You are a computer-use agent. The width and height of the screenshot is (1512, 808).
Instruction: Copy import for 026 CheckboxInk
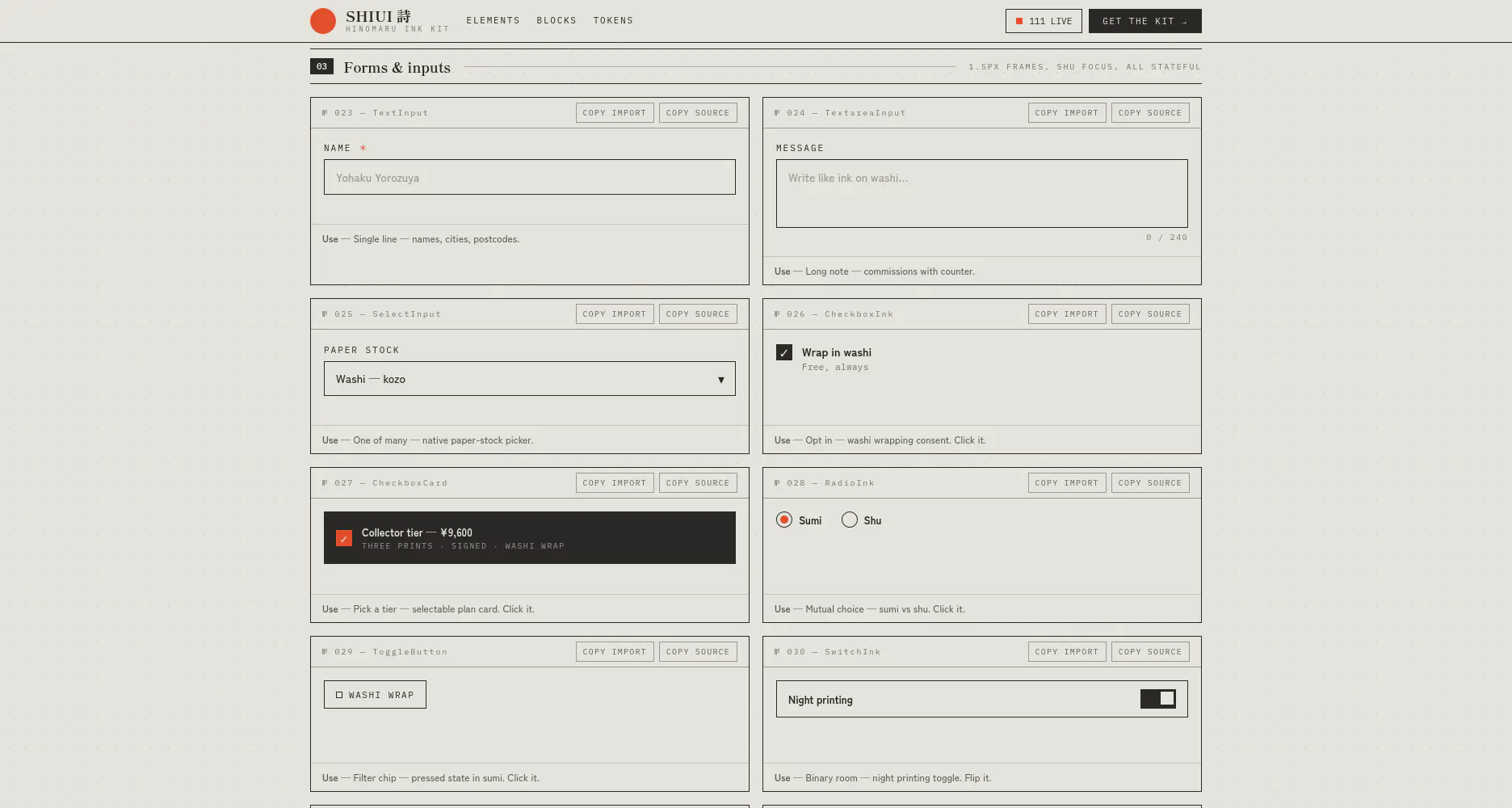[1067, 314]
